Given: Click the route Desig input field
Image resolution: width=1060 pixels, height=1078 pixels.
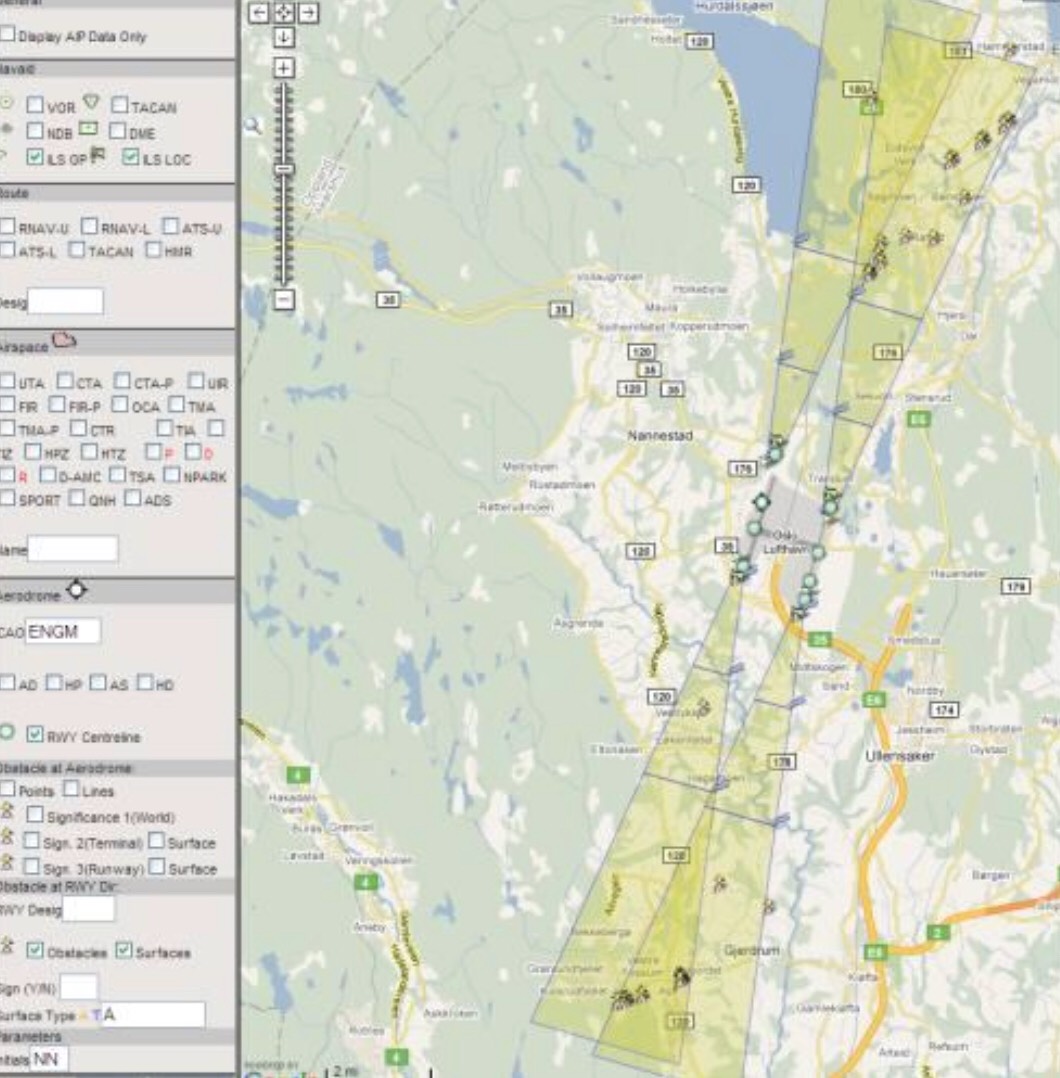Looking at the screenshot, I should (65, 301).
